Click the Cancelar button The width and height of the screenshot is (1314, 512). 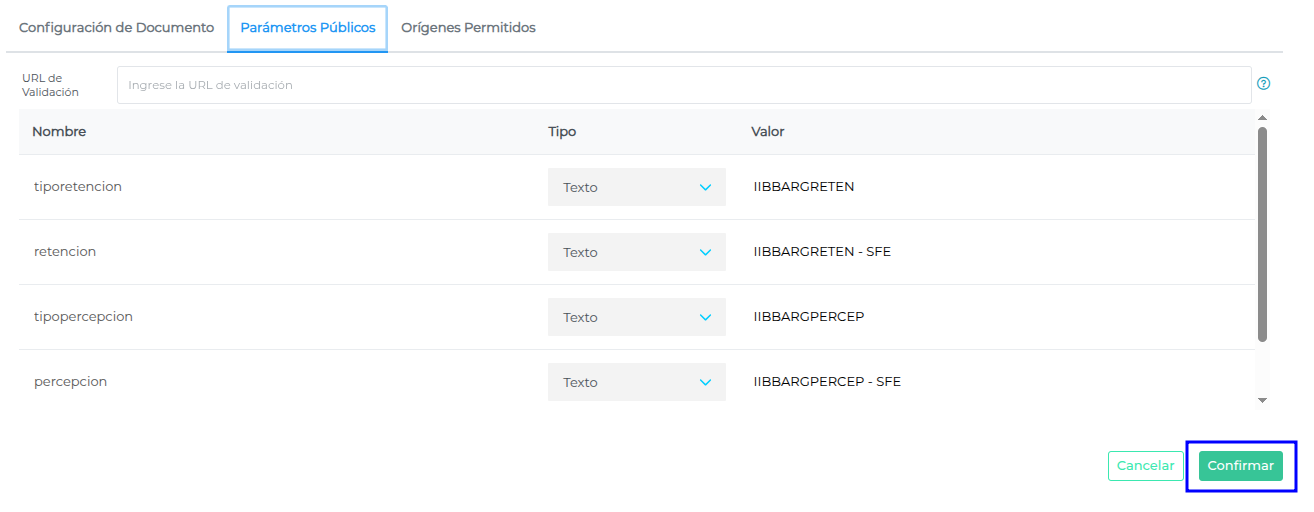point(1145,466)
